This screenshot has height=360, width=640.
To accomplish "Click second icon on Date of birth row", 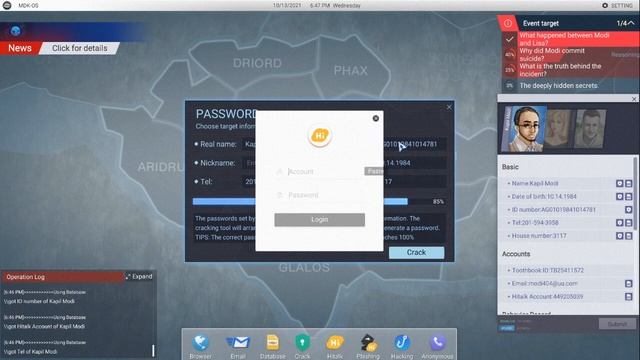I will [629, 197].
